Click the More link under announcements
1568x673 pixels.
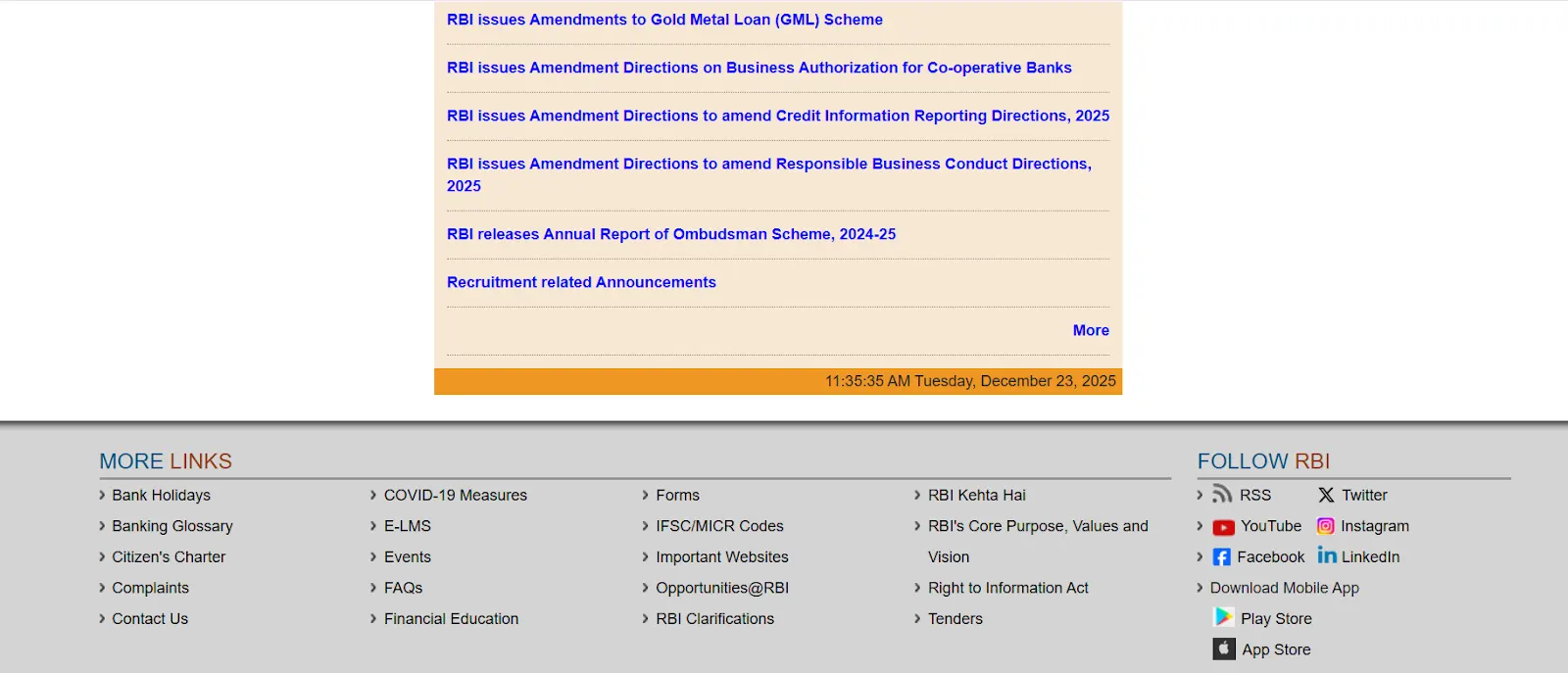[1091, 330]
